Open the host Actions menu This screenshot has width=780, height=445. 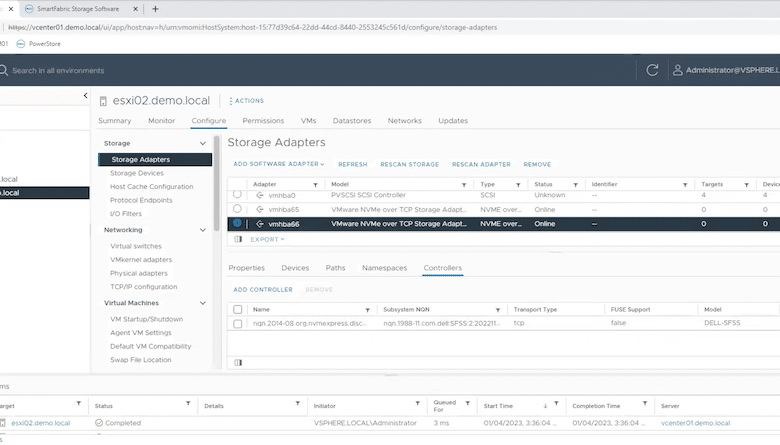pos(246,100)
